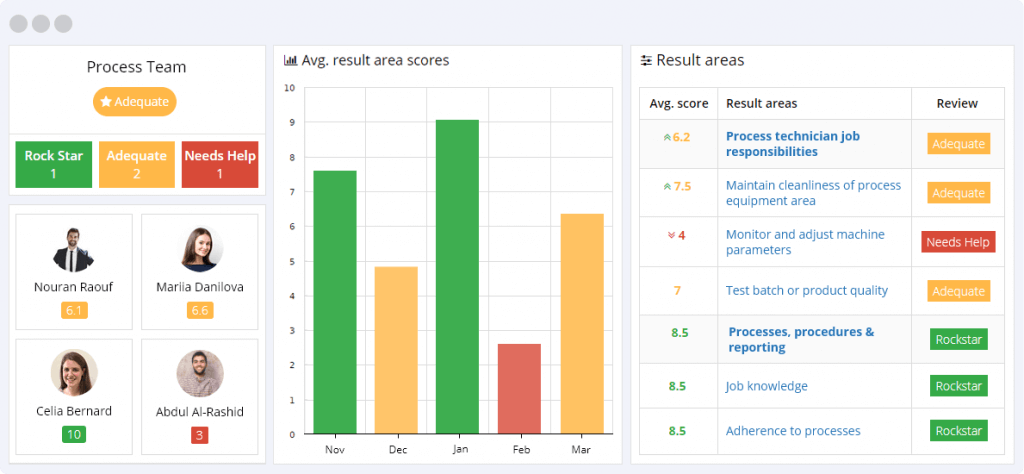
Task: Click the up arrow icon beside score 7.5
Action: click(x=666, y=186)
